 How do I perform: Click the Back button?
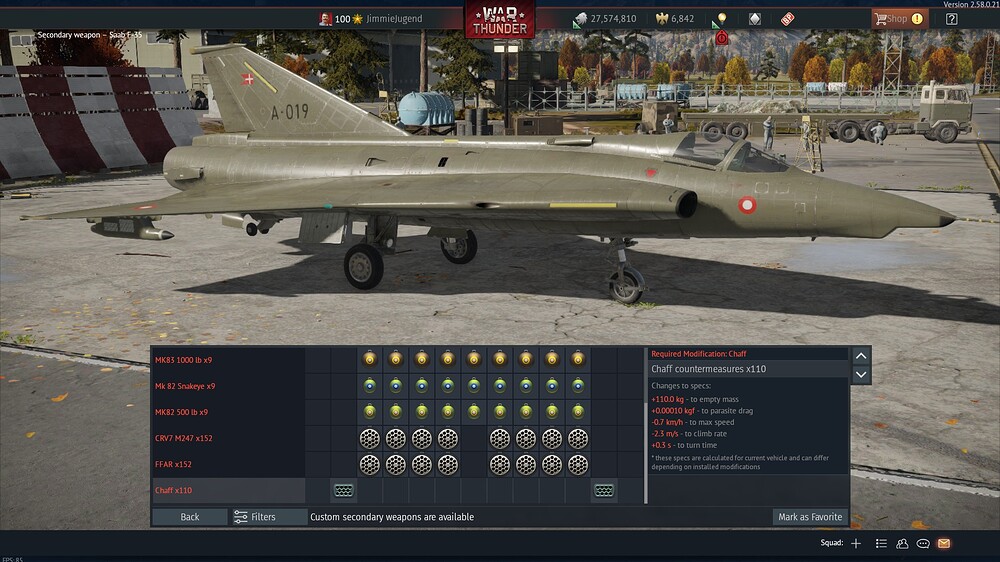point(189,517)
